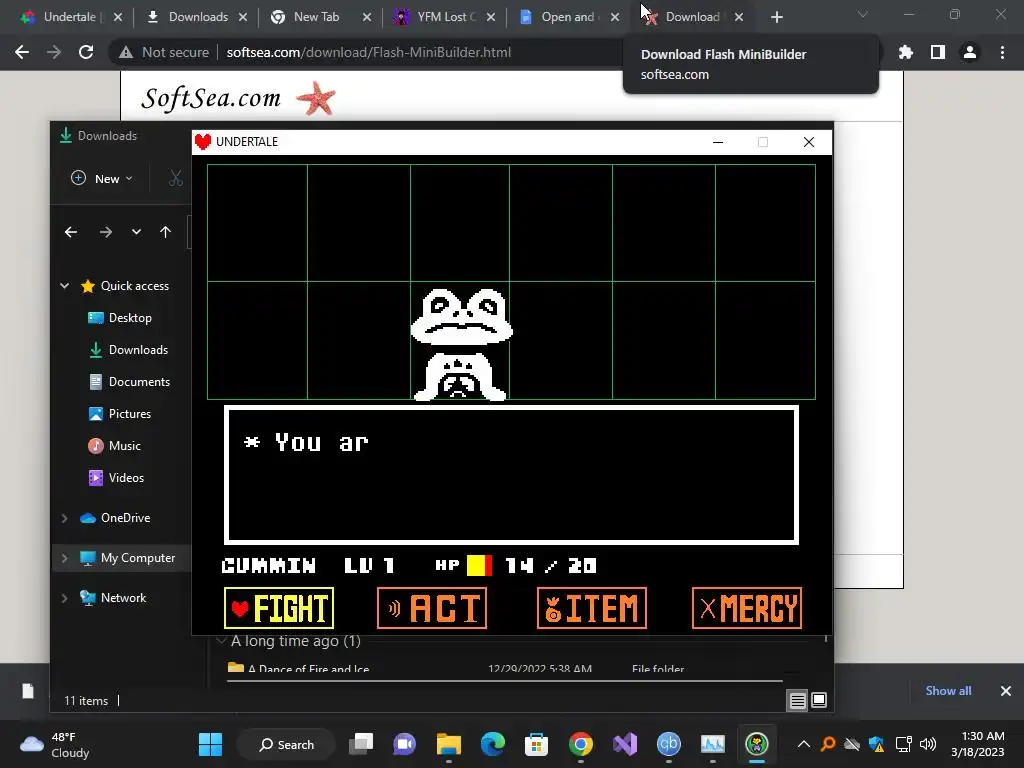
Task: Open Task View on the taskbar
Action: [360, 744]
